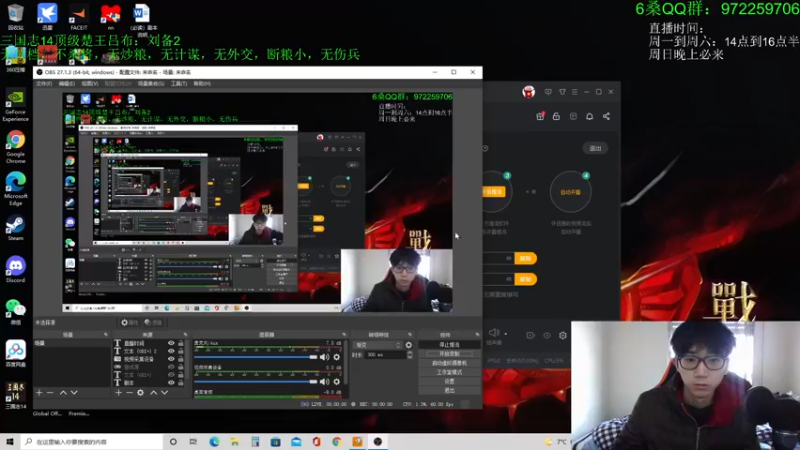The height and width of the screenshot is (450, 800).
Task: Open the Steam desktop shortcut
Action: [x=15, y=228]
